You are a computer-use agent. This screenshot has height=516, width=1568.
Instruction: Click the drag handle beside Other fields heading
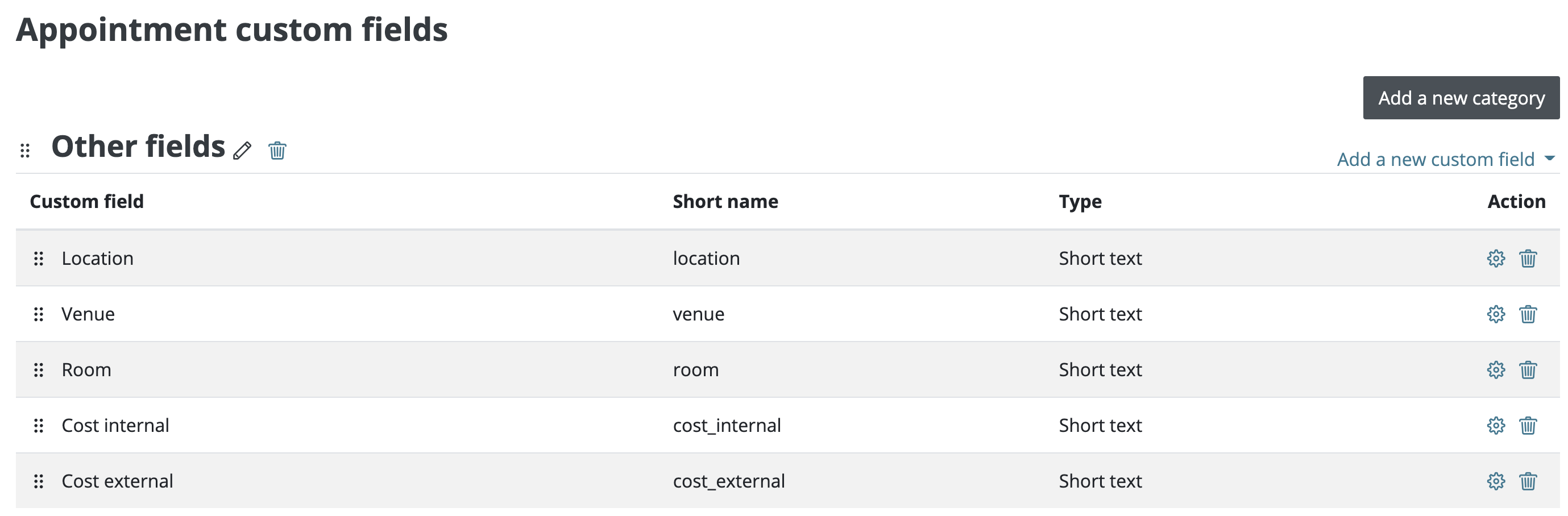pyautogui.click(x=25, y=150)
